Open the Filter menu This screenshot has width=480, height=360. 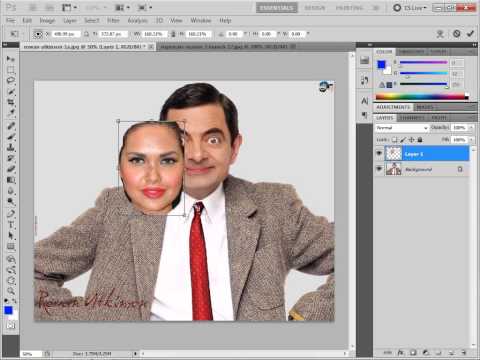(x=113, y=21)
